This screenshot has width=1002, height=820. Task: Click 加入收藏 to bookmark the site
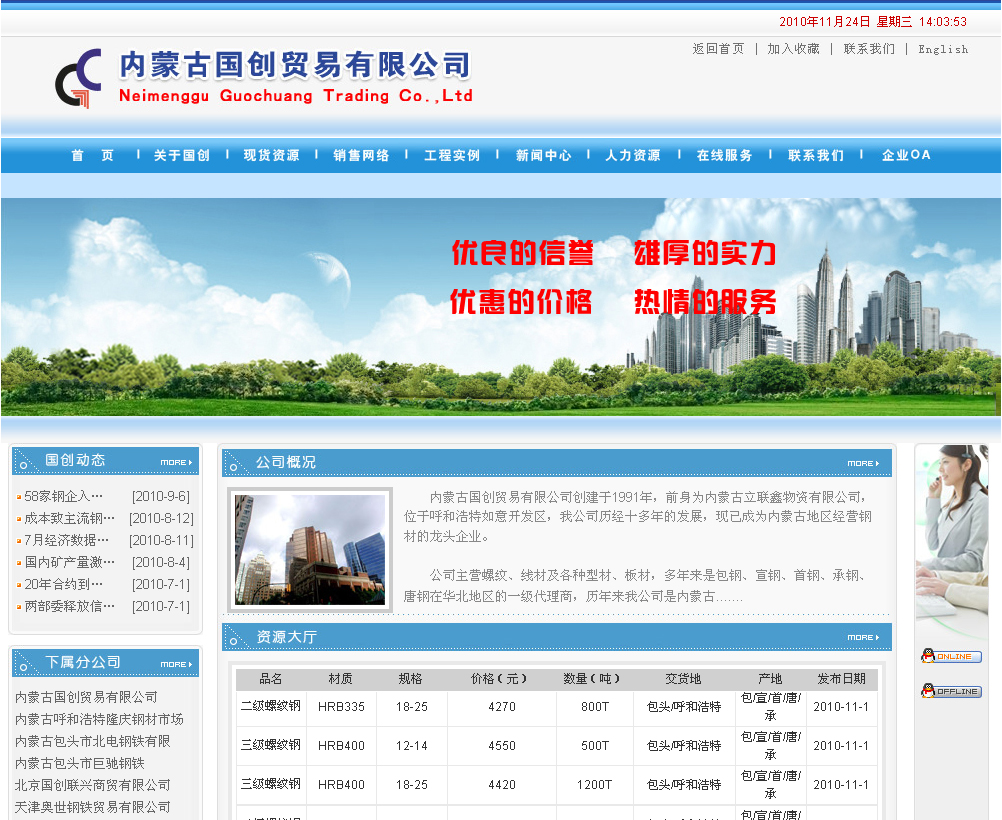pyautogui.click(x=793, y=49)
